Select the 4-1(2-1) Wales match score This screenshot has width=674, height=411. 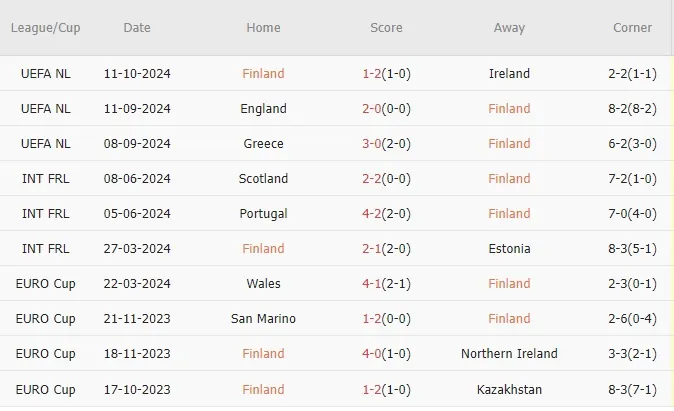(386, 284)
